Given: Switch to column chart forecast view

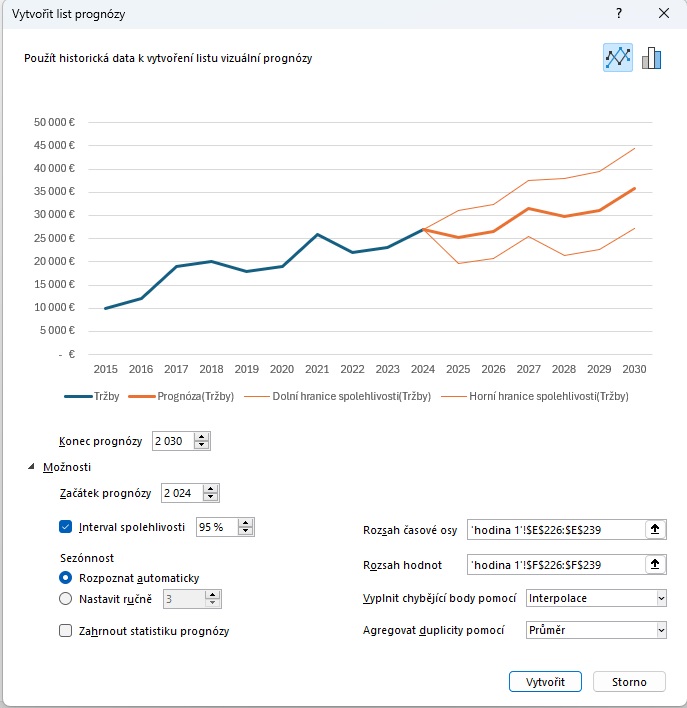Looking at the screenshot, I should [x=652, y=58].
